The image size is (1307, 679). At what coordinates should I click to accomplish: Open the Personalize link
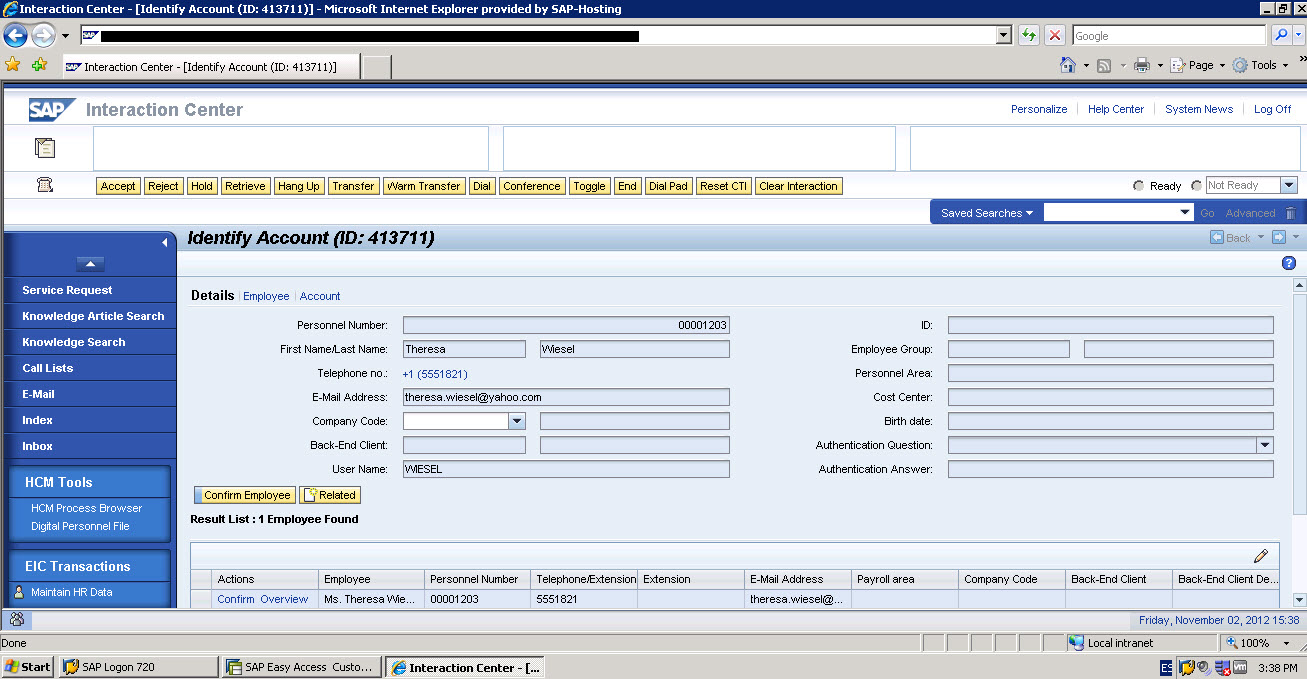pyautogui.click(x=1039, y=109)
